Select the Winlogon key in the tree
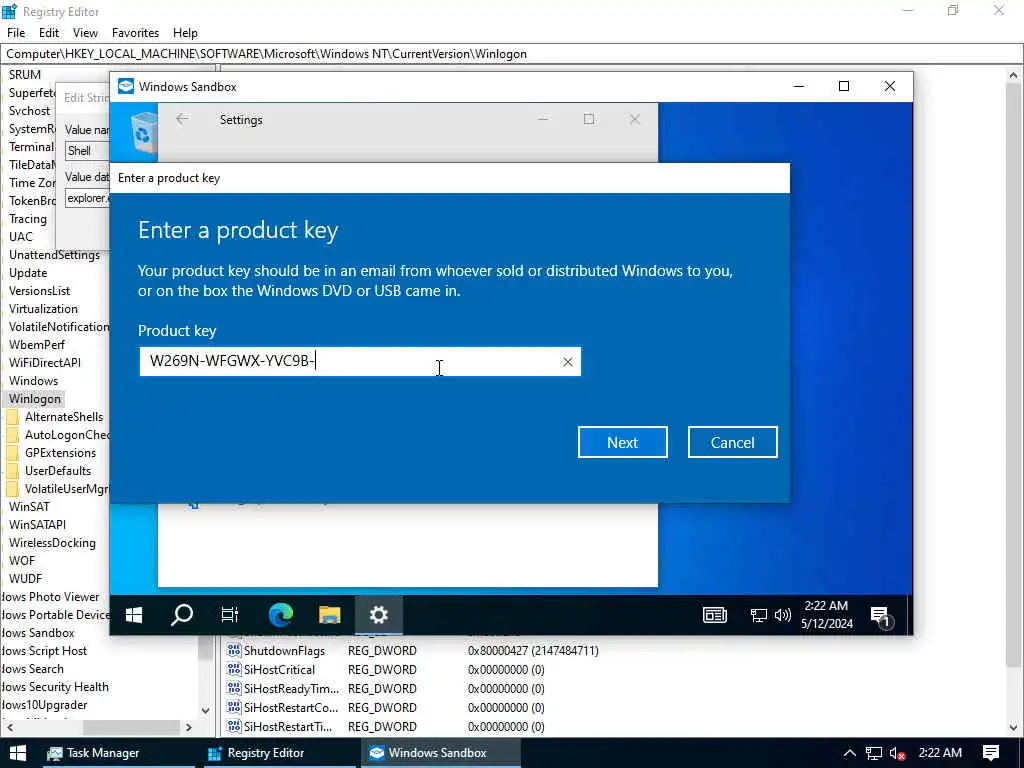The image size is (1024, 768). [35, 398]
